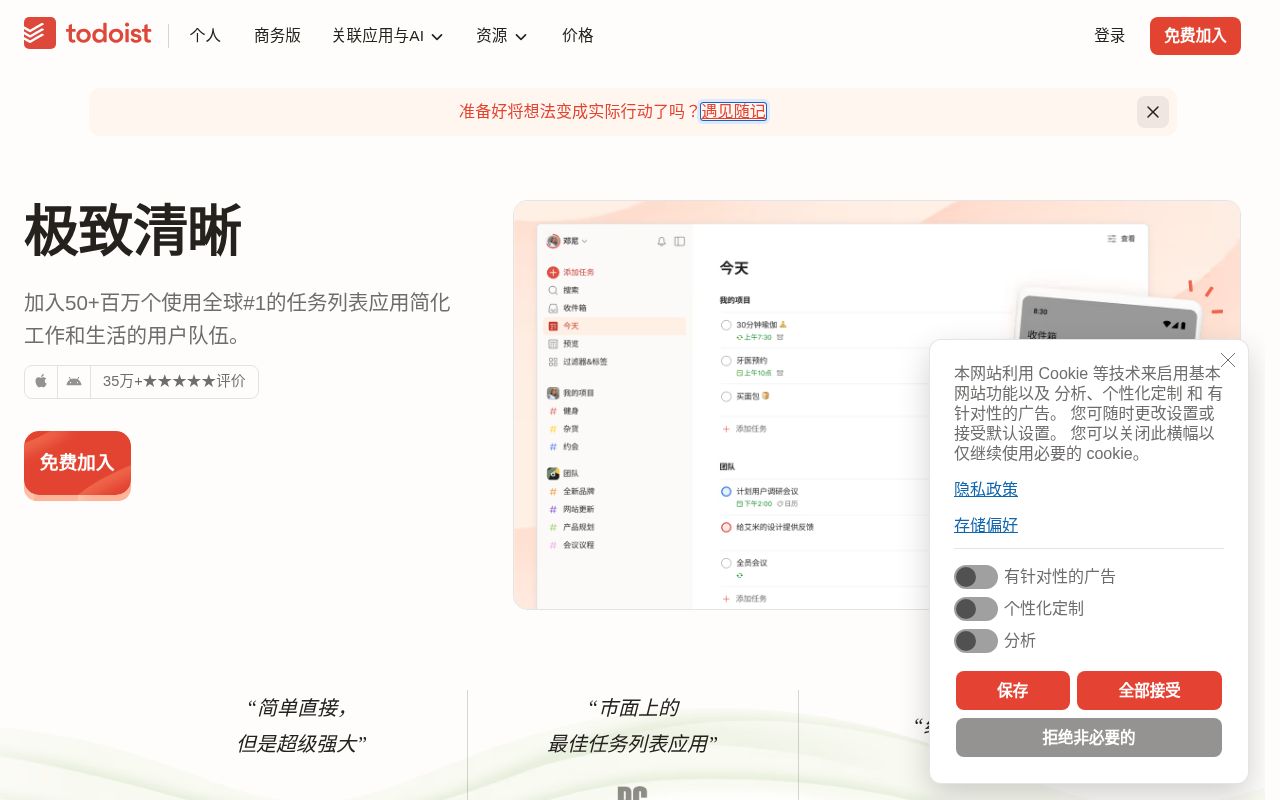Image resolution: width=1280 pixels, height=800 pixels.
Task: Open the 存储偏好 link
Action: click(x=986, y=525)
